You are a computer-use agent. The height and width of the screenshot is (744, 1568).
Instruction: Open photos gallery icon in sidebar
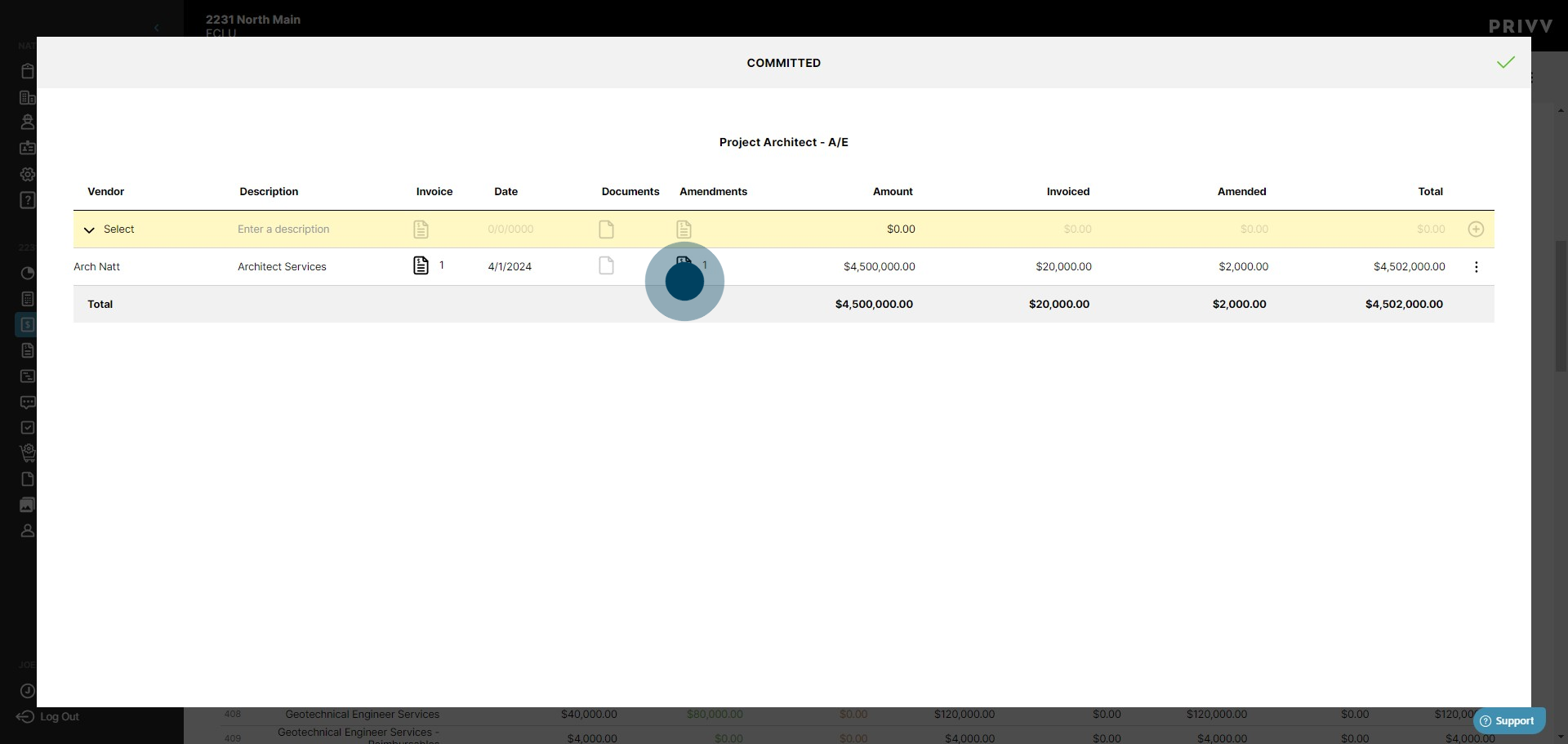coord(27,506)
